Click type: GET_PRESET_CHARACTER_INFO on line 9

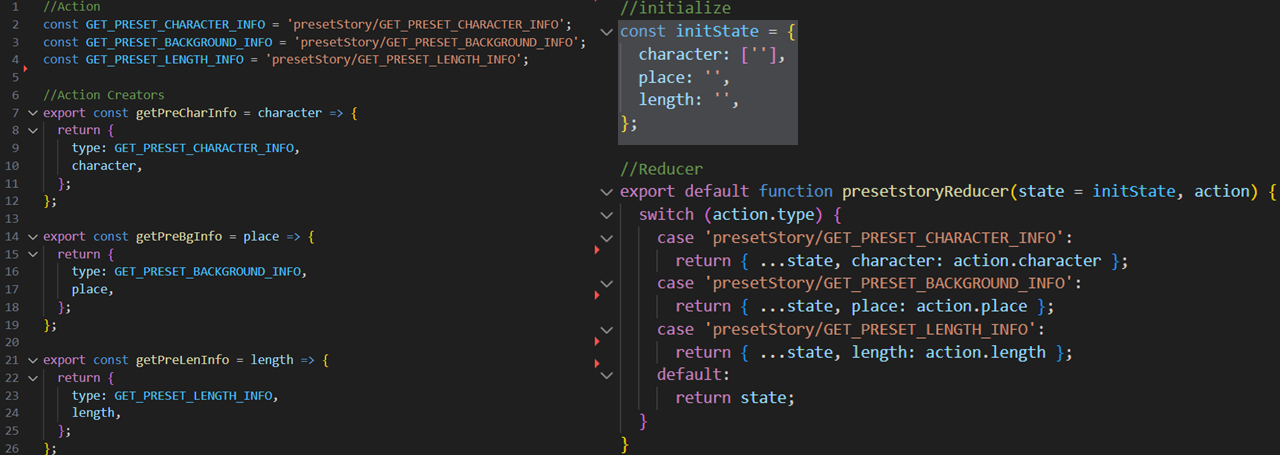185,148
